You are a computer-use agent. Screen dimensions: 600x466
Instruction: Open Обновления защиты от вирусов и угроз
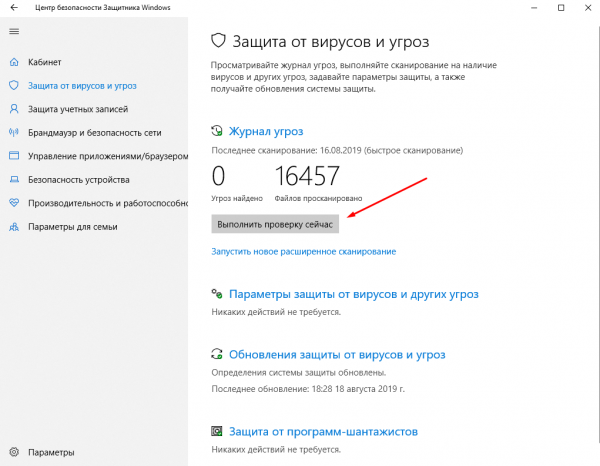point(337,355)
